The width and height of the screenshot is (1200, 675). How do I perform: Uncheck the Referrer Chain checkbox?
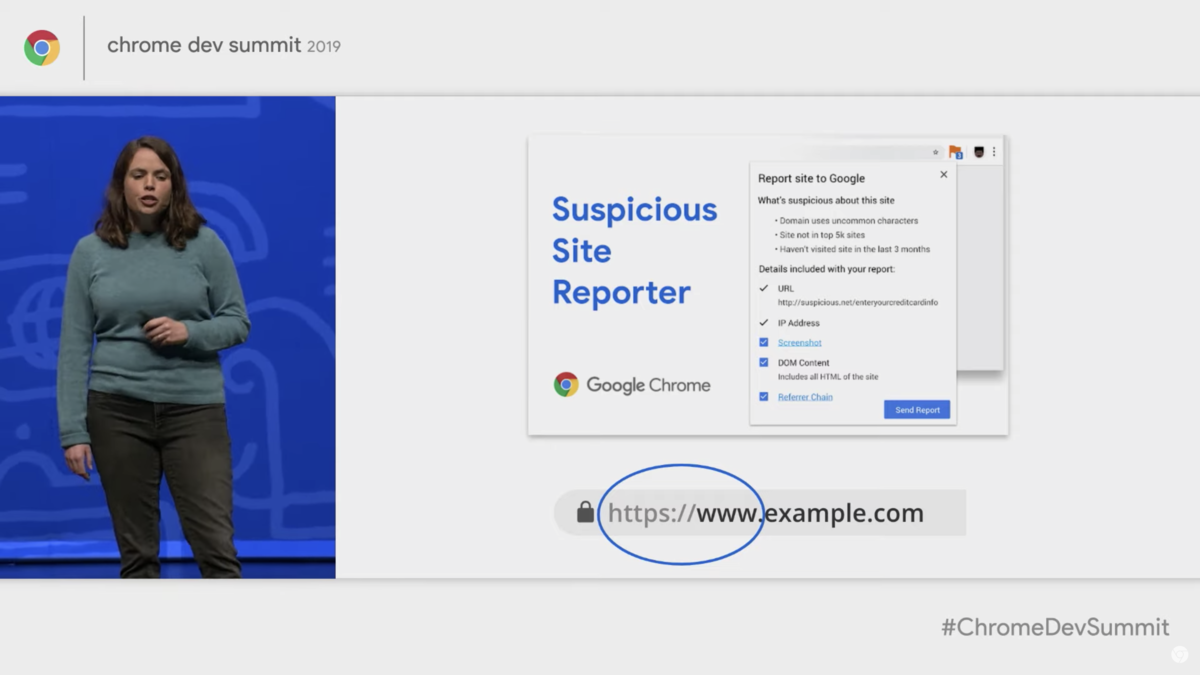[764, 397]
